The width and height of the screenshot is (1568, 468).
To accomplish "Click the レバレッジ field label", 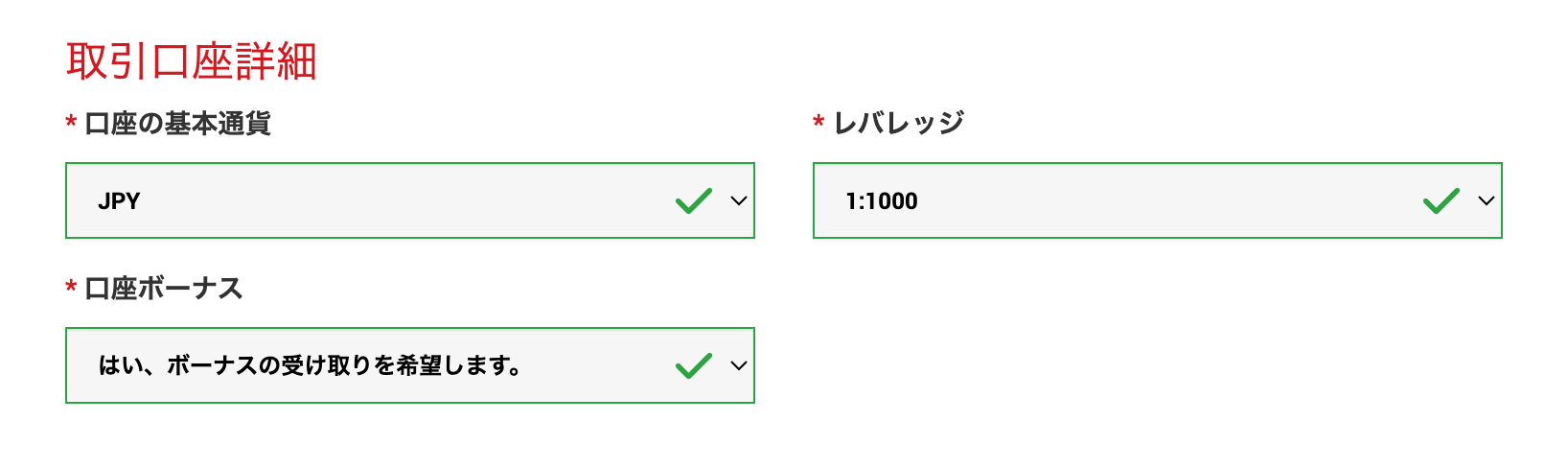I will (x=898, y=123).
